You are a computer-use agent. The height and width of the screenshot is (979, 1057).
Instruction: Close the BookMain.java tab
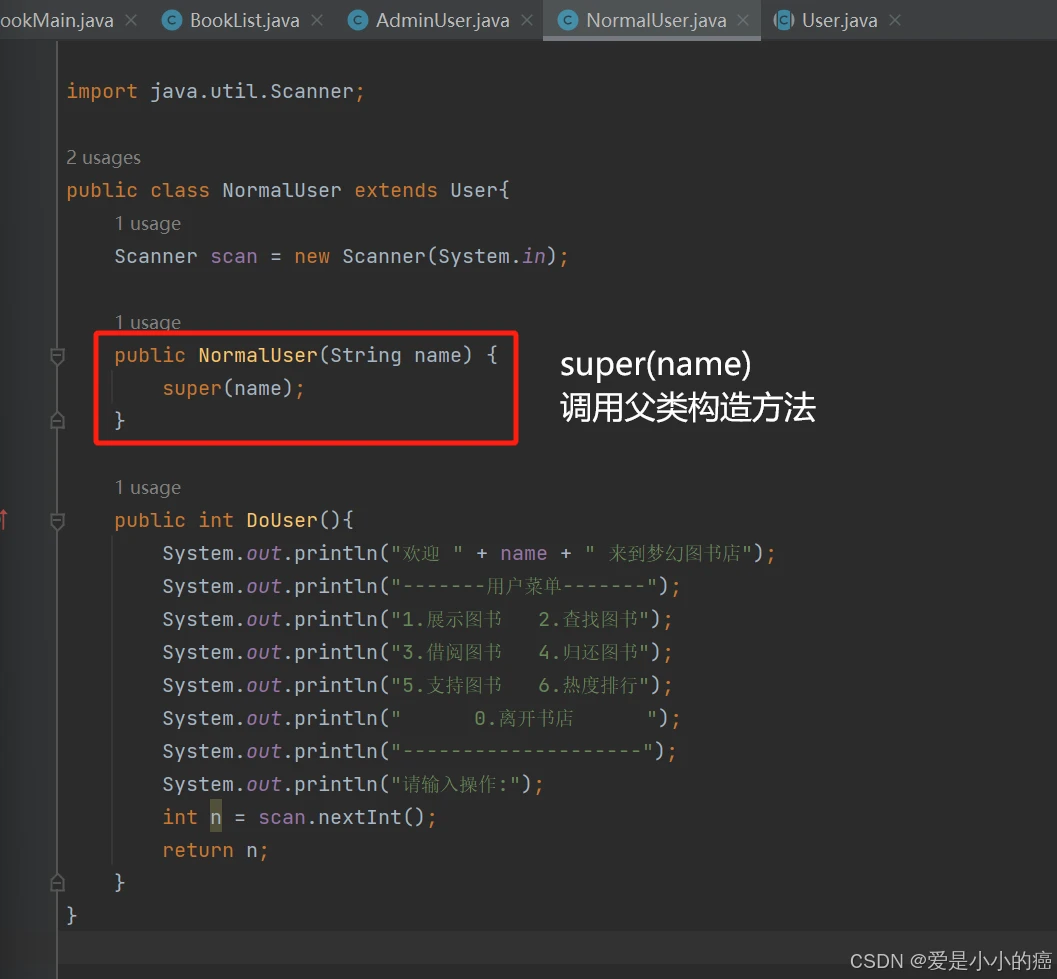click(131, 20)
